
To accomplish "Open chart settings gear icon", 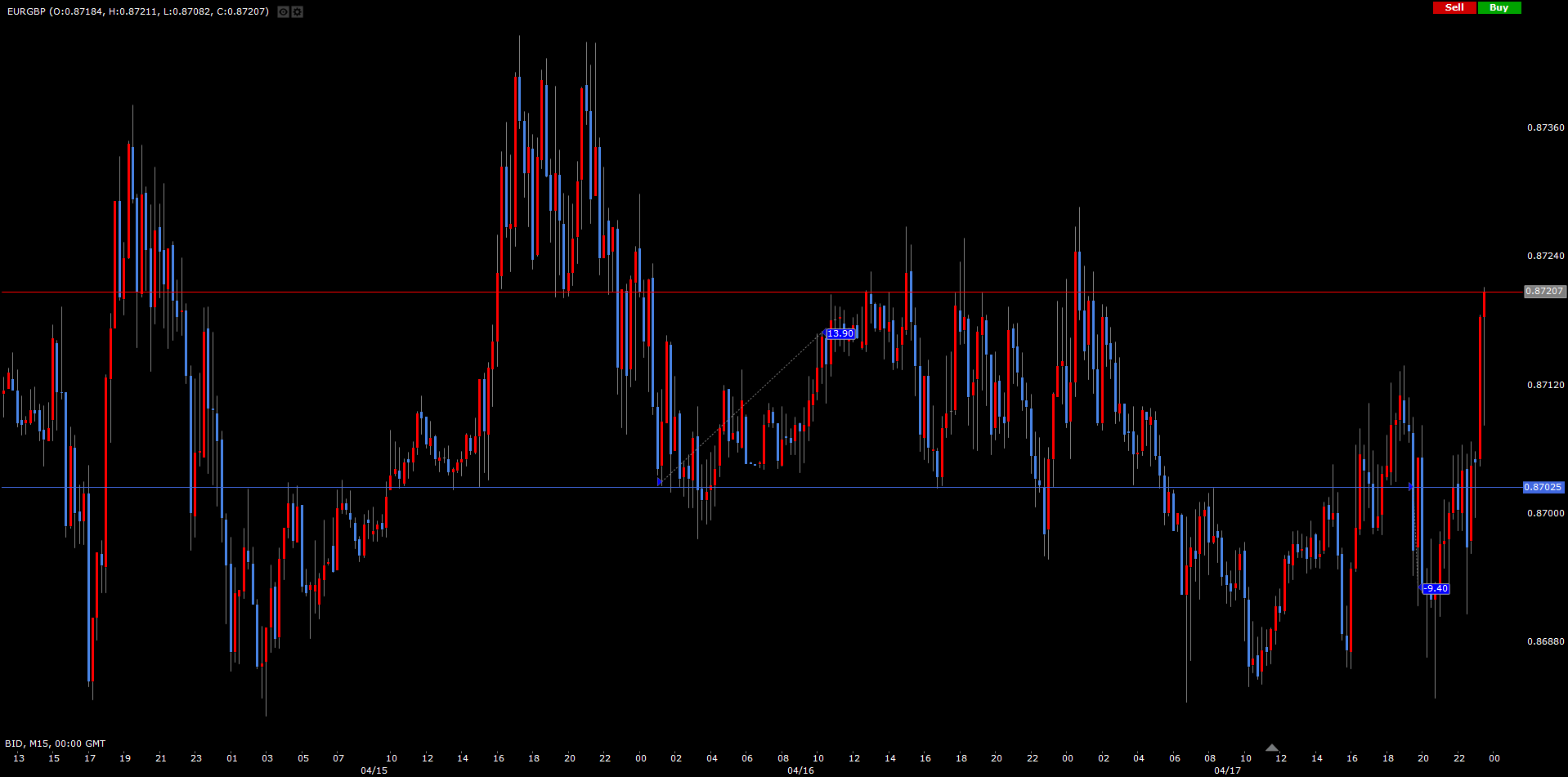I will click(x=298, y=12).
